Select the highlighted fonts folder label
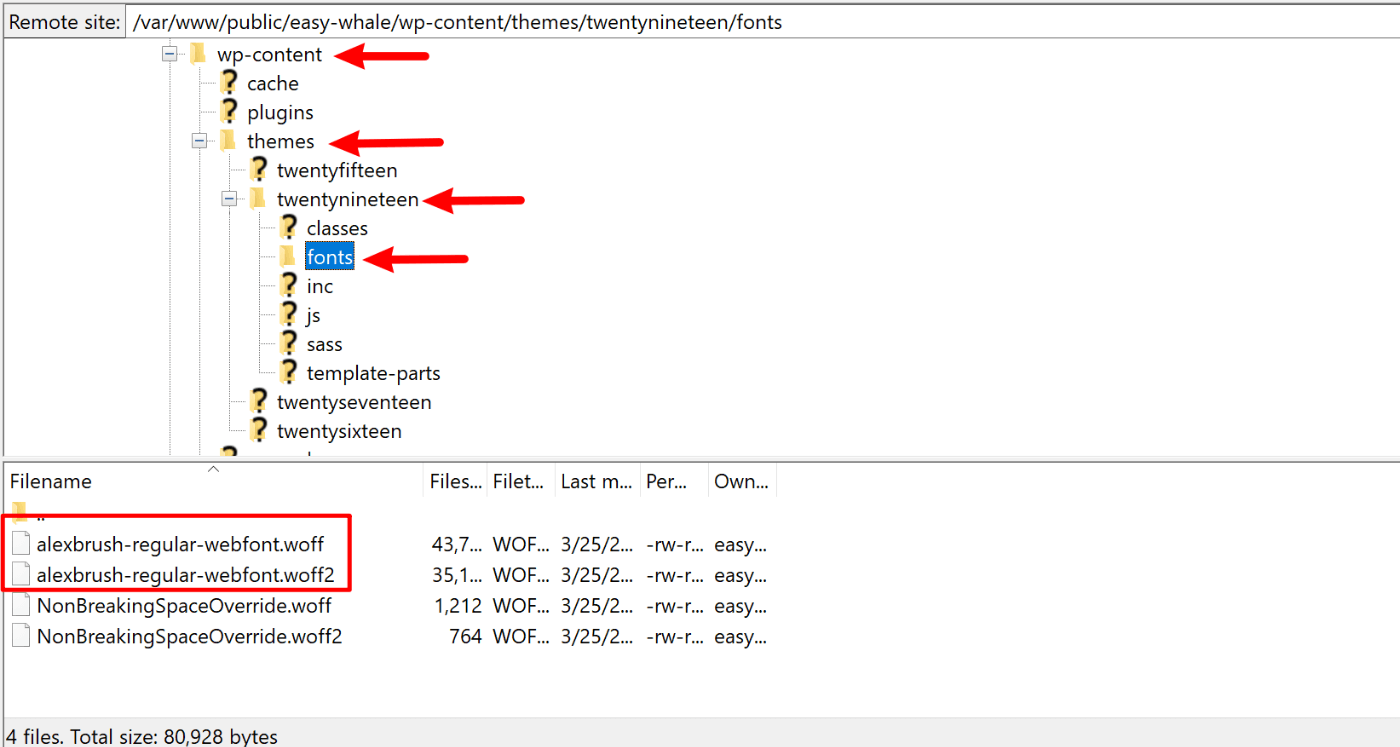Screen dimensions: 1400x747 (x=330, y=258)
